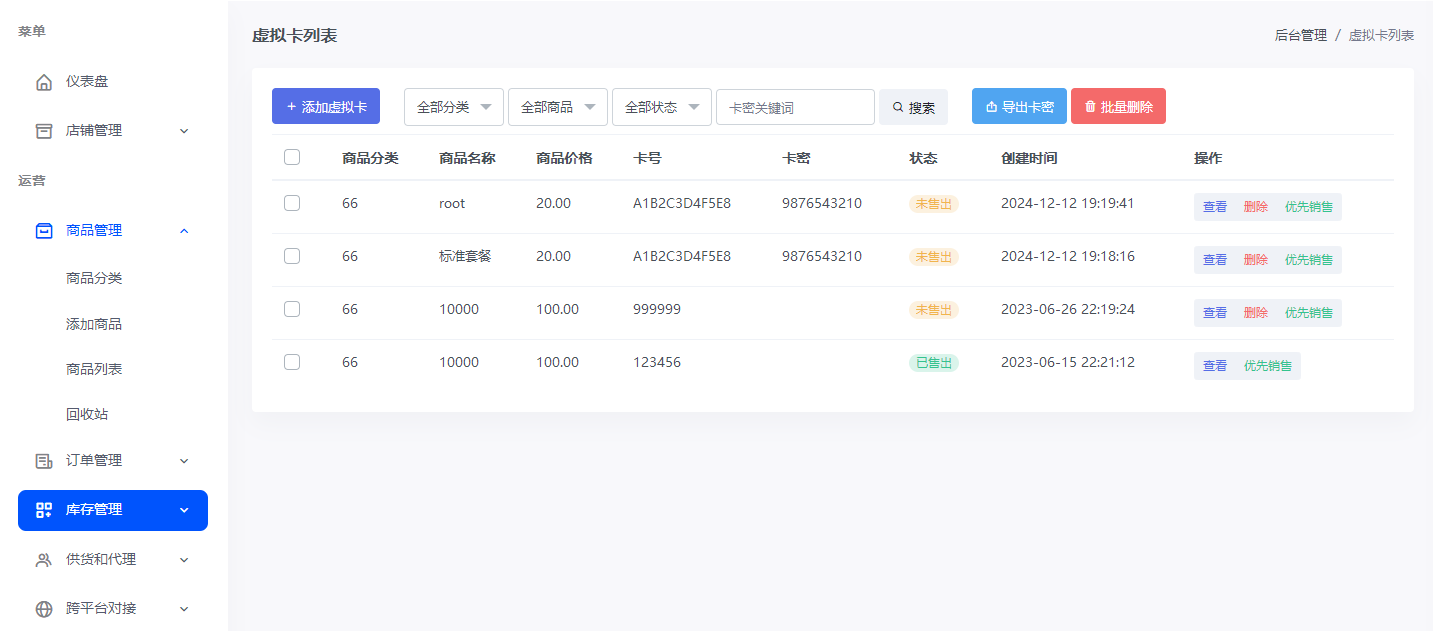Screen dimensions: 1433x631
Task: Click the product management box icon
Action: click(x=43, y=231)
